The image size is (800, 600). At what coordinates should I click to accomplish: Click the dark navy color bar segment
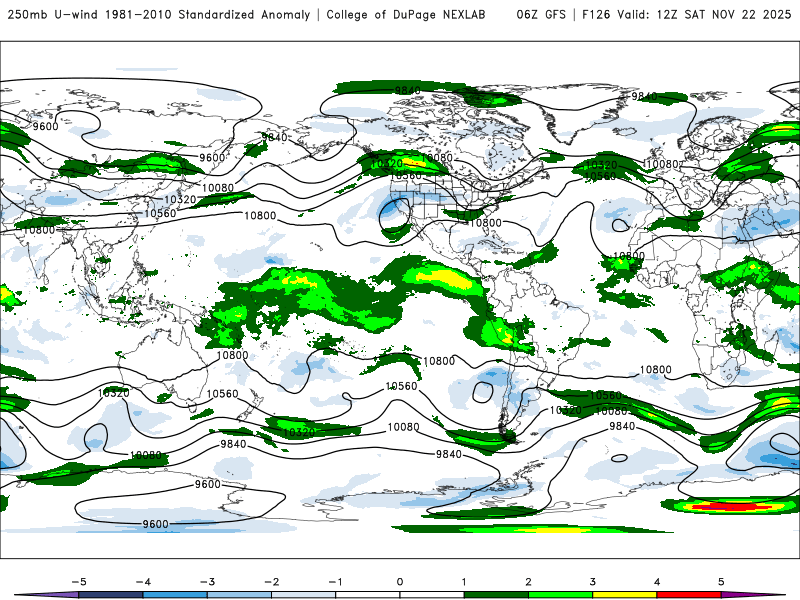pos(111,595)
